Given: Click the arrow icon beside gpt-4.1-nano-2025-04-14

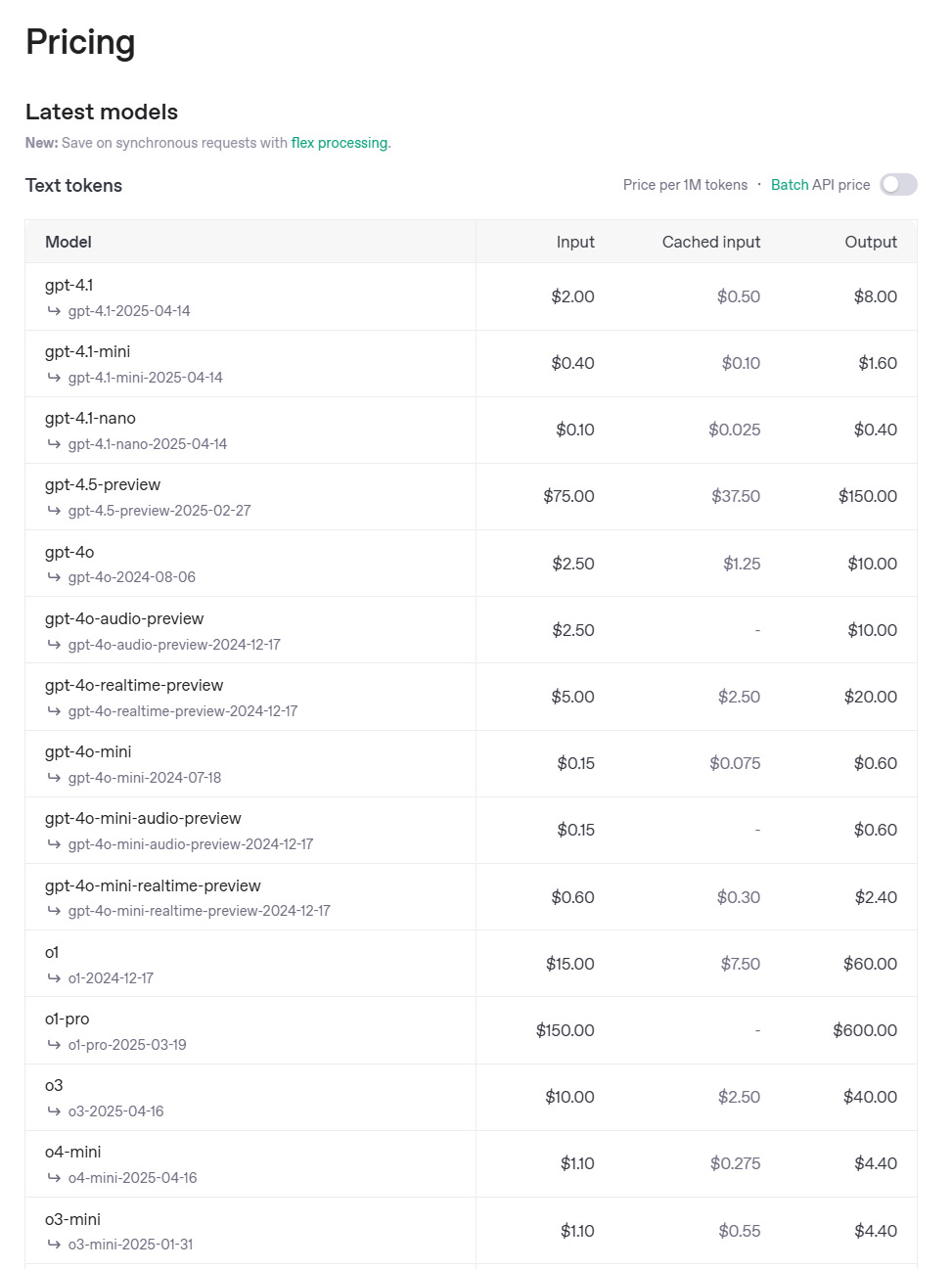Looking at the screenshot, I should click(x=55, y=444).
